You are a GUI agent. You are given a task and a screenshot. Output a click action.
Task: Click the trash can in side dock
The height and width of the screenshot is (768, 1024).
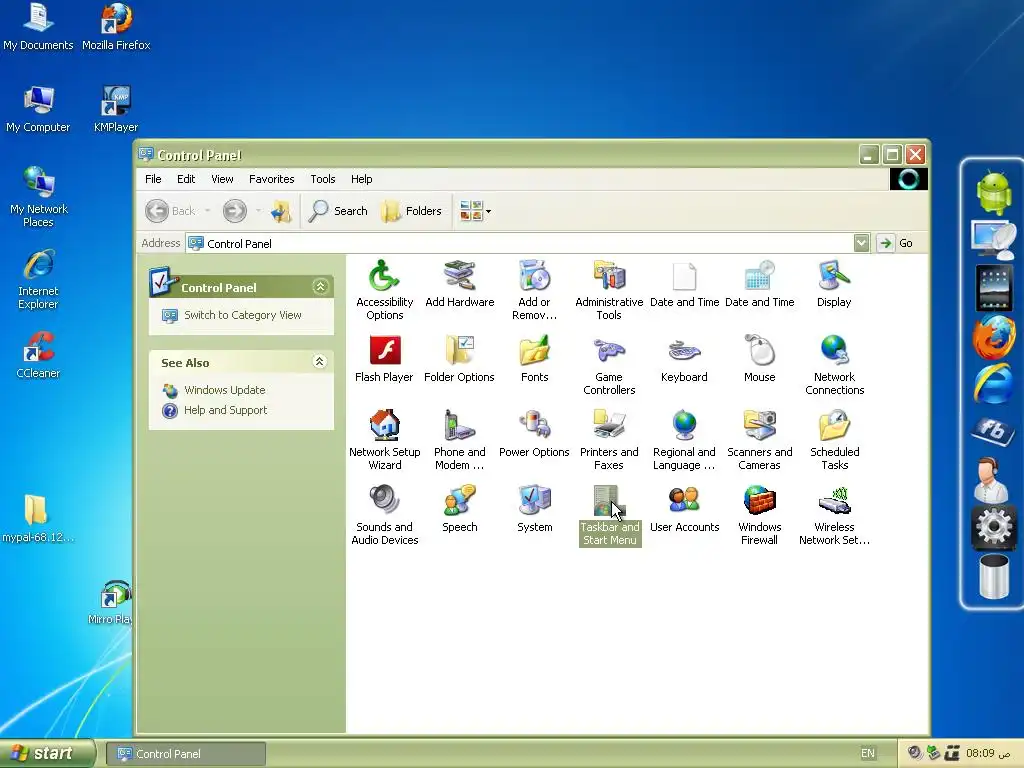coord(993,575)
